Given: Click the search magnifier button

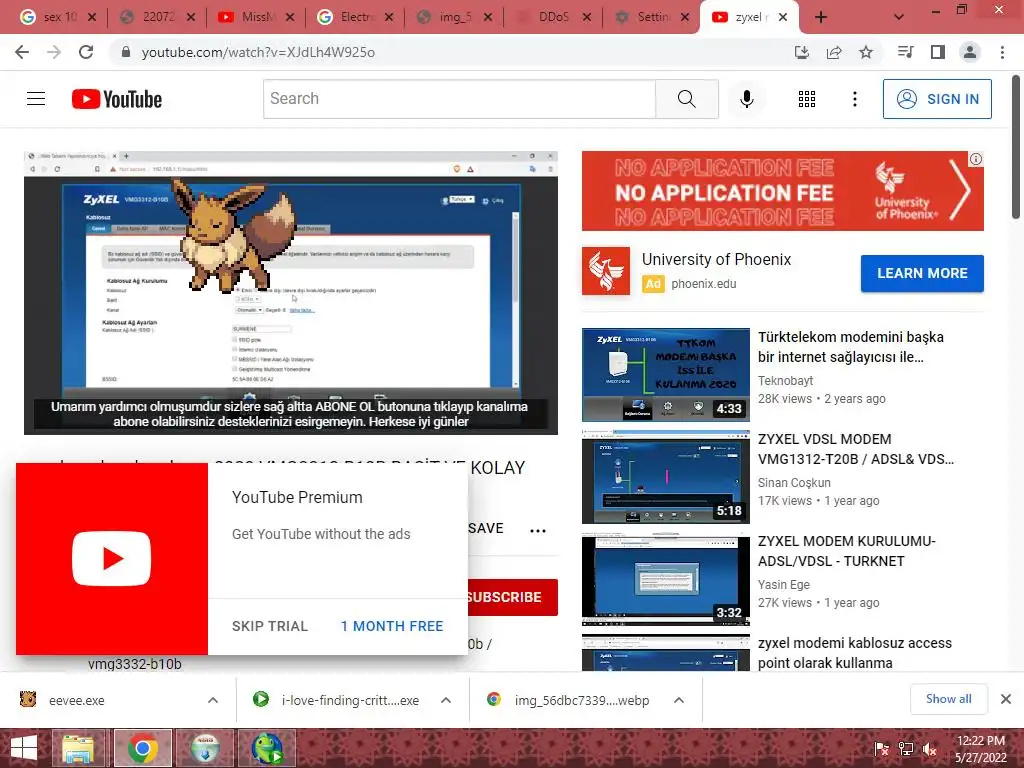Looking at the screenshot, I should click(x=686, y=99).
